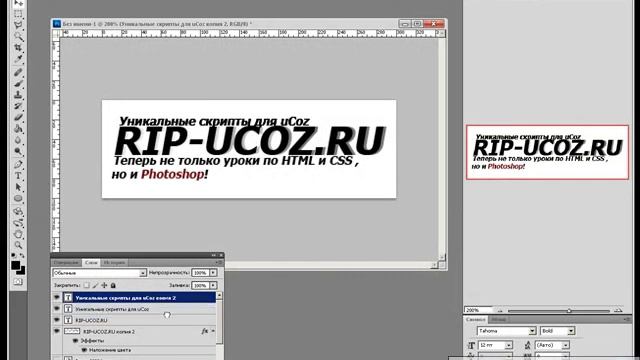Switch to the Символ tab
Image resolution: width=640 pixels, height=360 pixels.
point(476,319)
